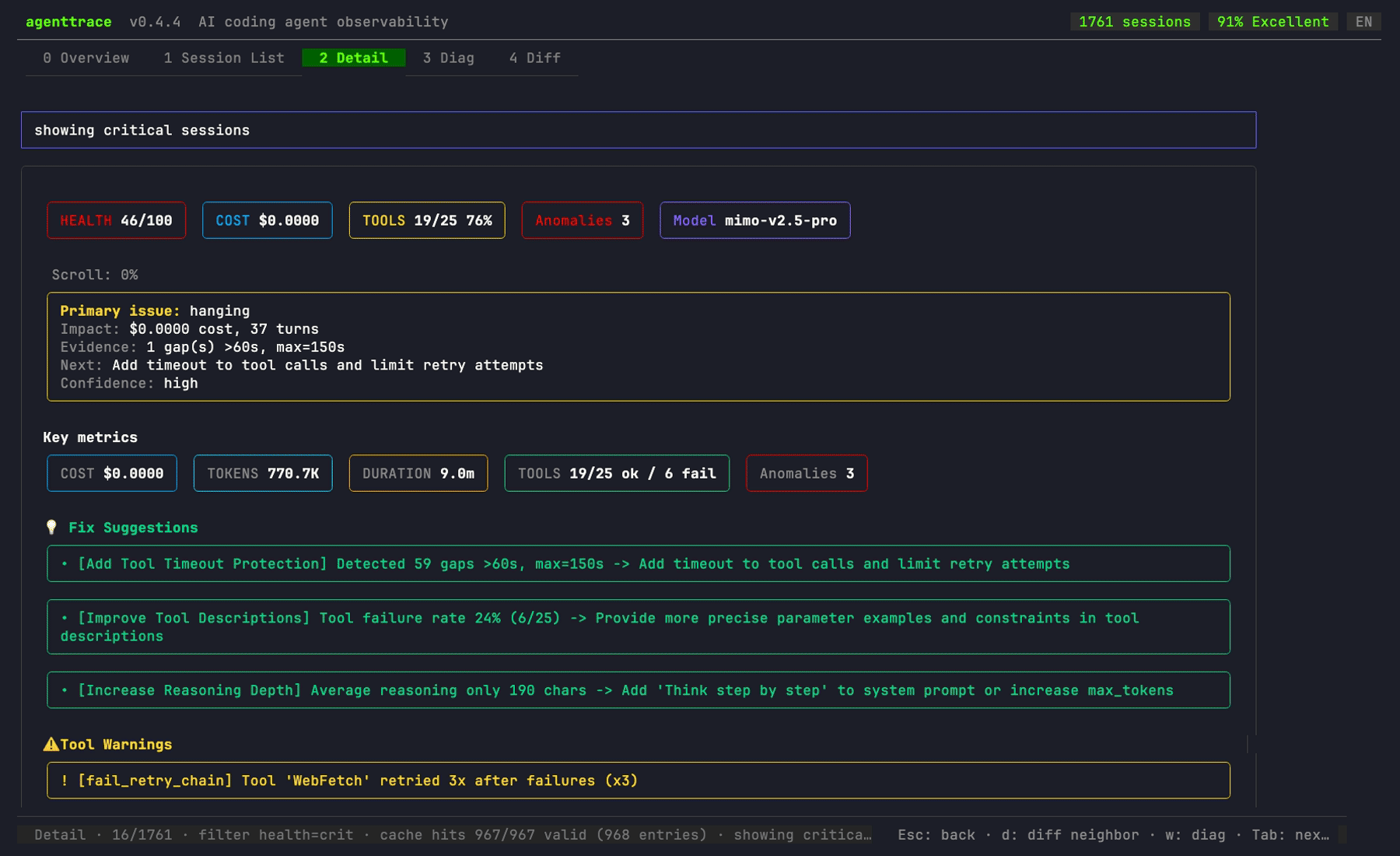This screenshot has width=1400, height=856.
Task: Open the 3 Diag tab
Action: point(448,58)
